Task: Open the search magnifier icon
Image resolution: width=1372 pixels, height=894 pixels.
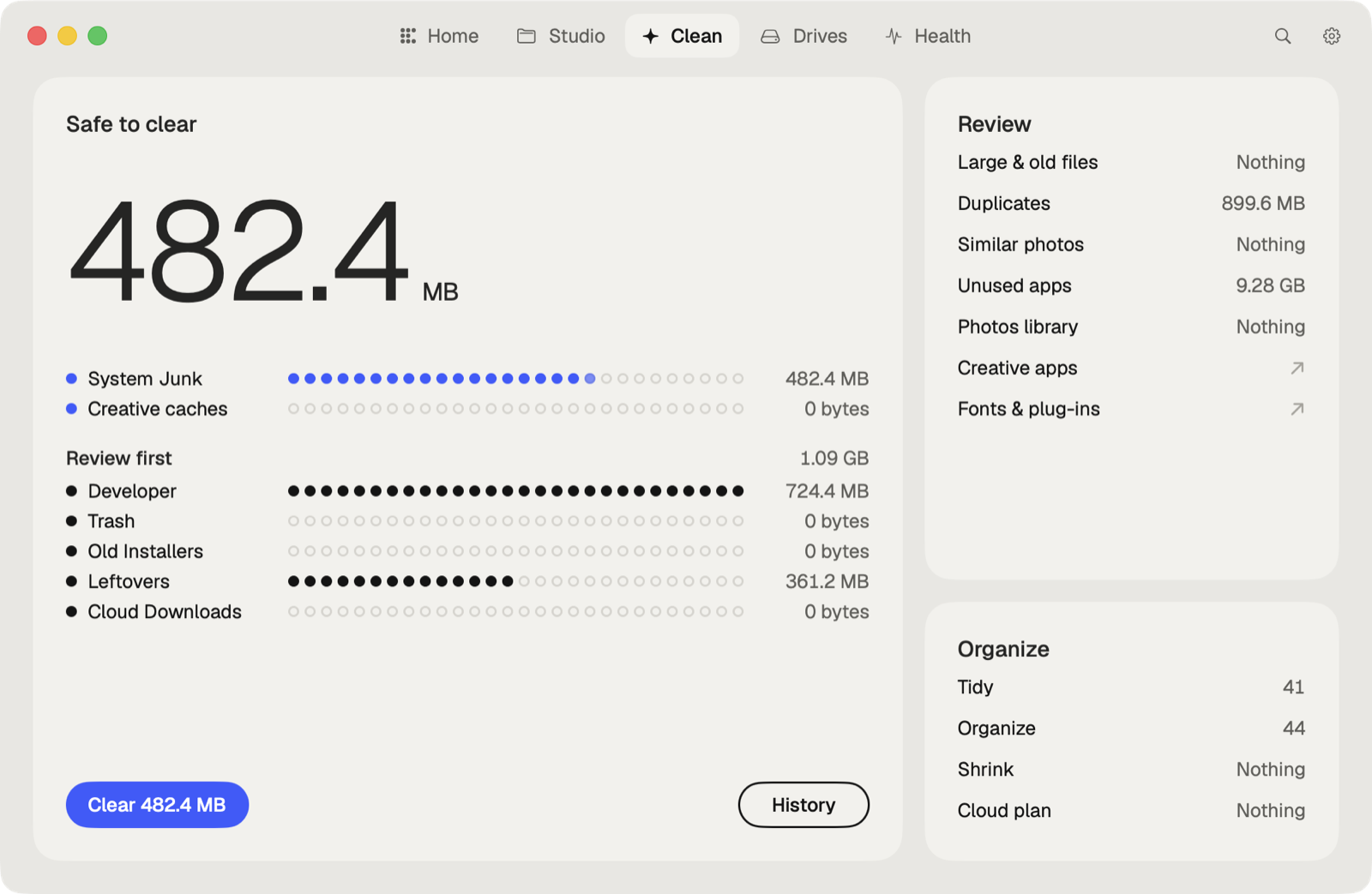Action: click(1282, 36)
